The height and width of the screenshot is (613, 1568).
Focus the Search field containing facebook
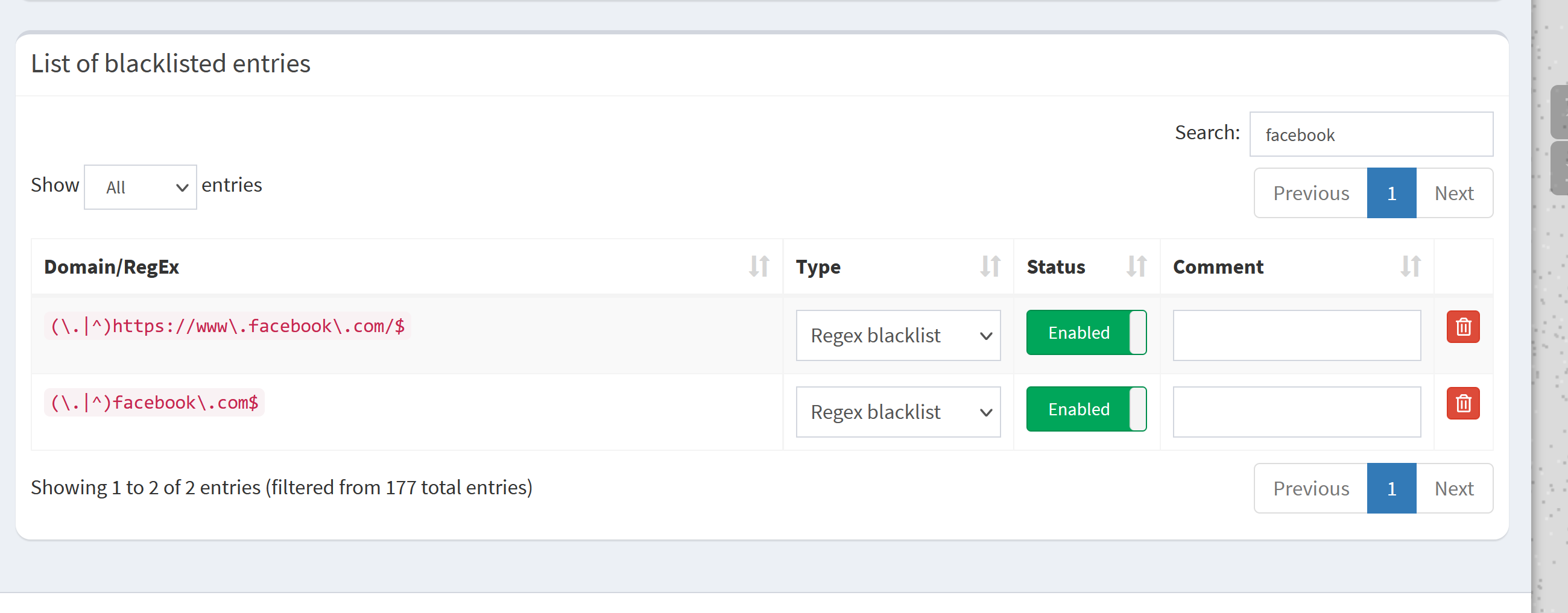[1371, 134]
